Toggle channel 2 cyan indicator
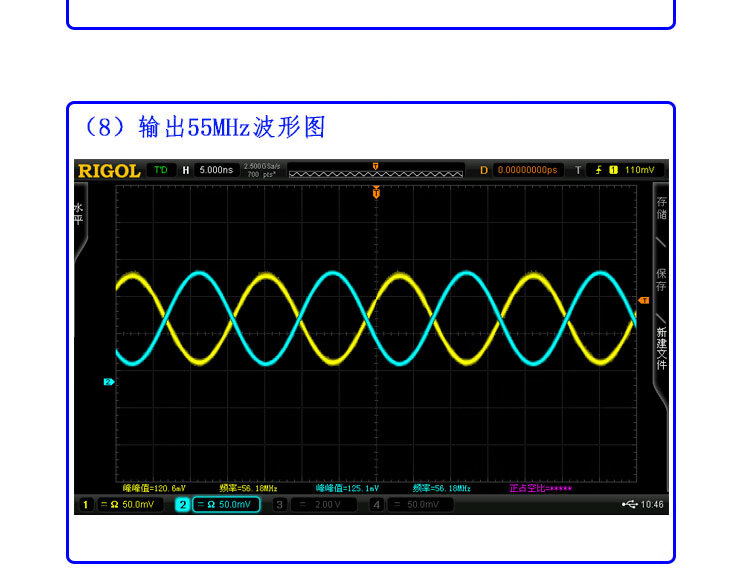Screen dimensions: 750x588 (x=182, y=505)
